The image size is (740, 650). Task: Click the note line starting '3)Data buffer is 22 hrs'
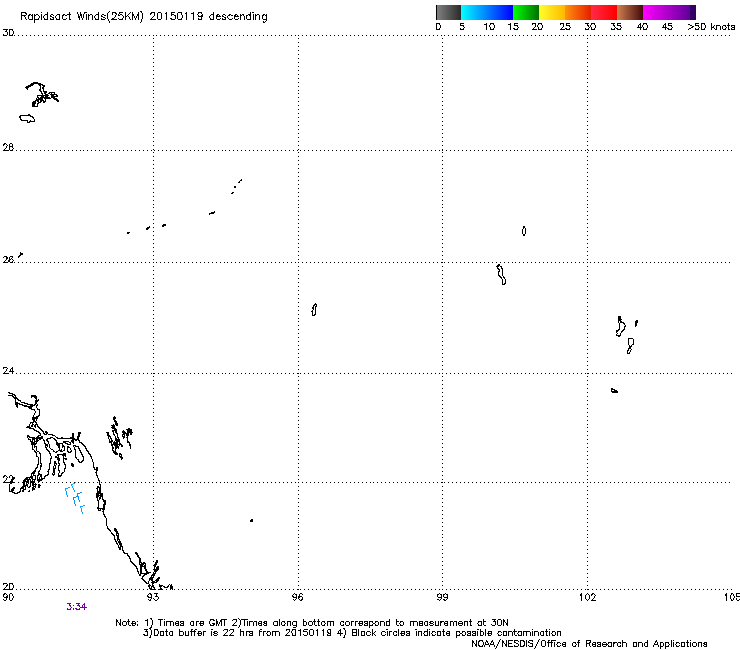(x=352, y=633)
